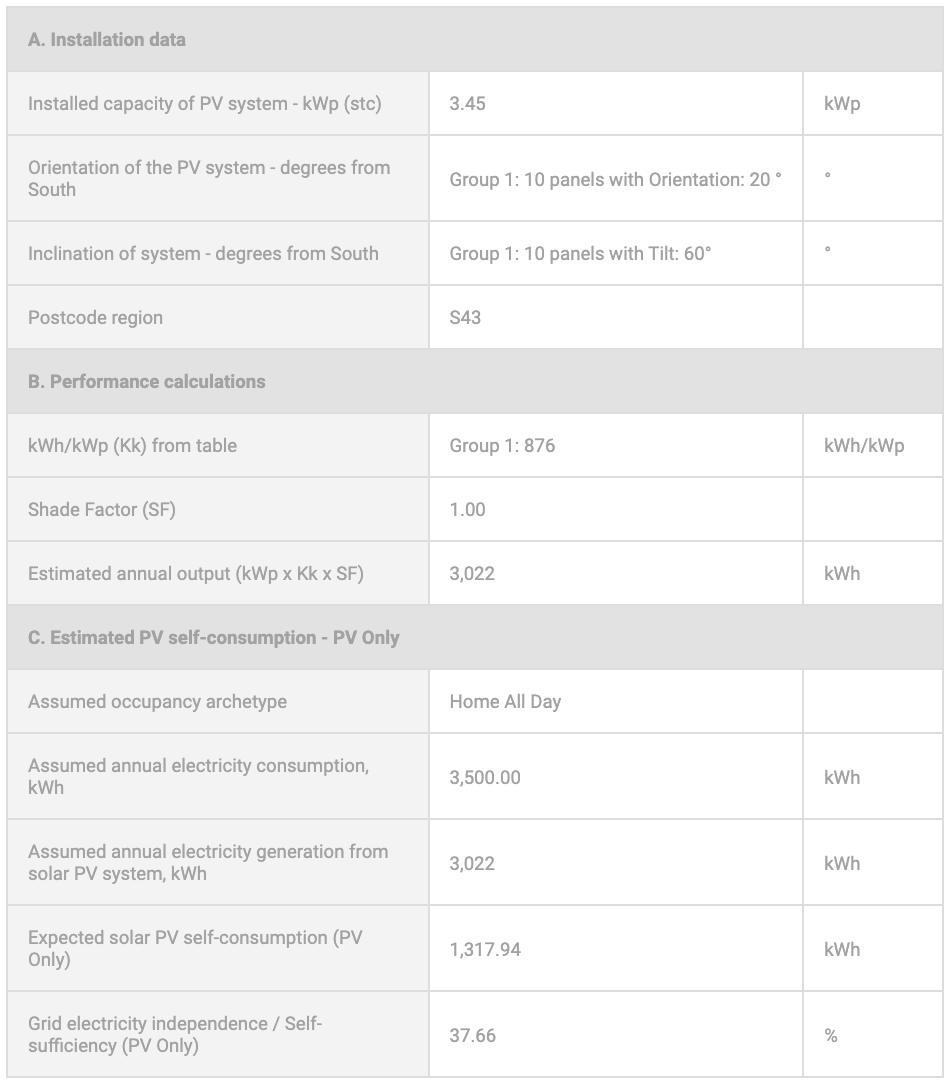Click the 'Assumed annual electricity generation' row label
948x1086 pixels.
[208, 862]
